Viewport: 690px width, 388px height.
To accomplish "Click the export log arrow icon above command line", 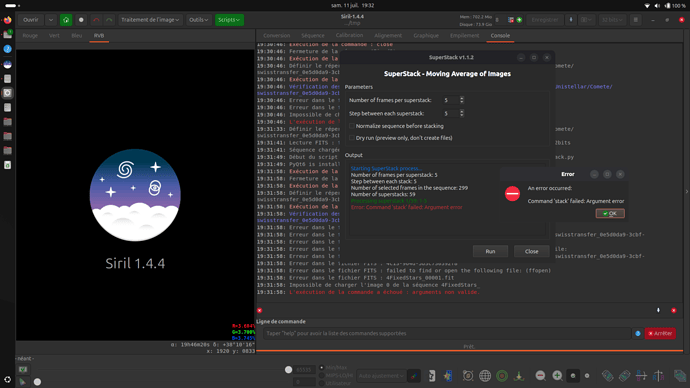I will point(658,311).
